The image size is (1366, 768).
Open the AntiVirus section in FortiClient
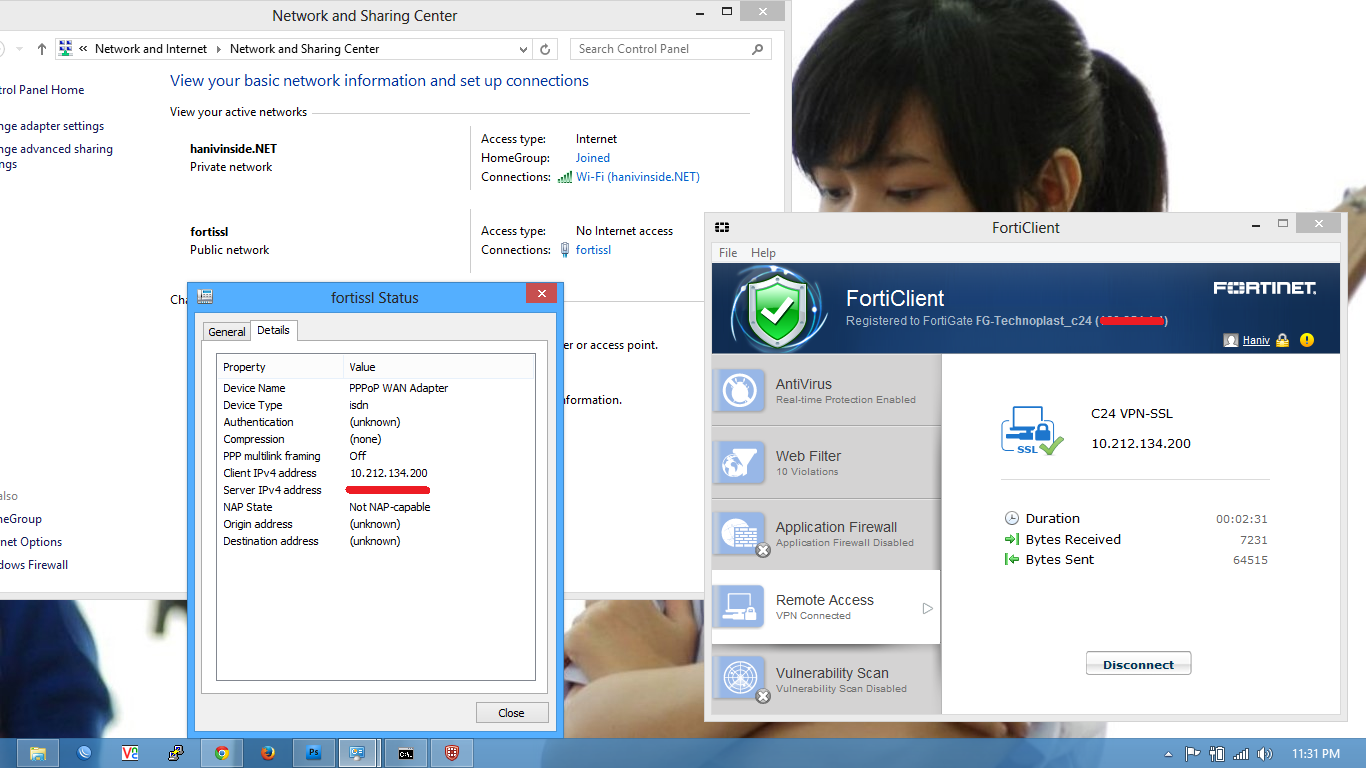826,390
